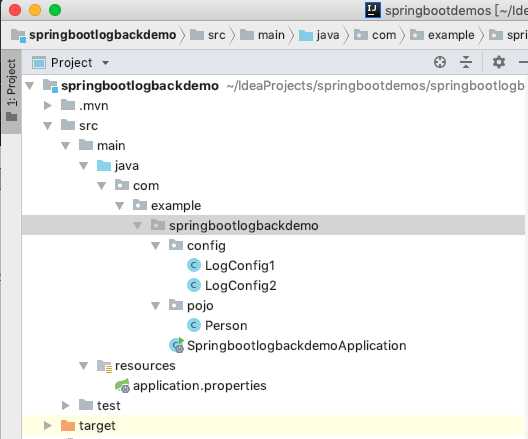Viewport: 528px width, 439px height.
Task: Click the pojo package name
Action: pyautogui.click(x=200, y=306)
